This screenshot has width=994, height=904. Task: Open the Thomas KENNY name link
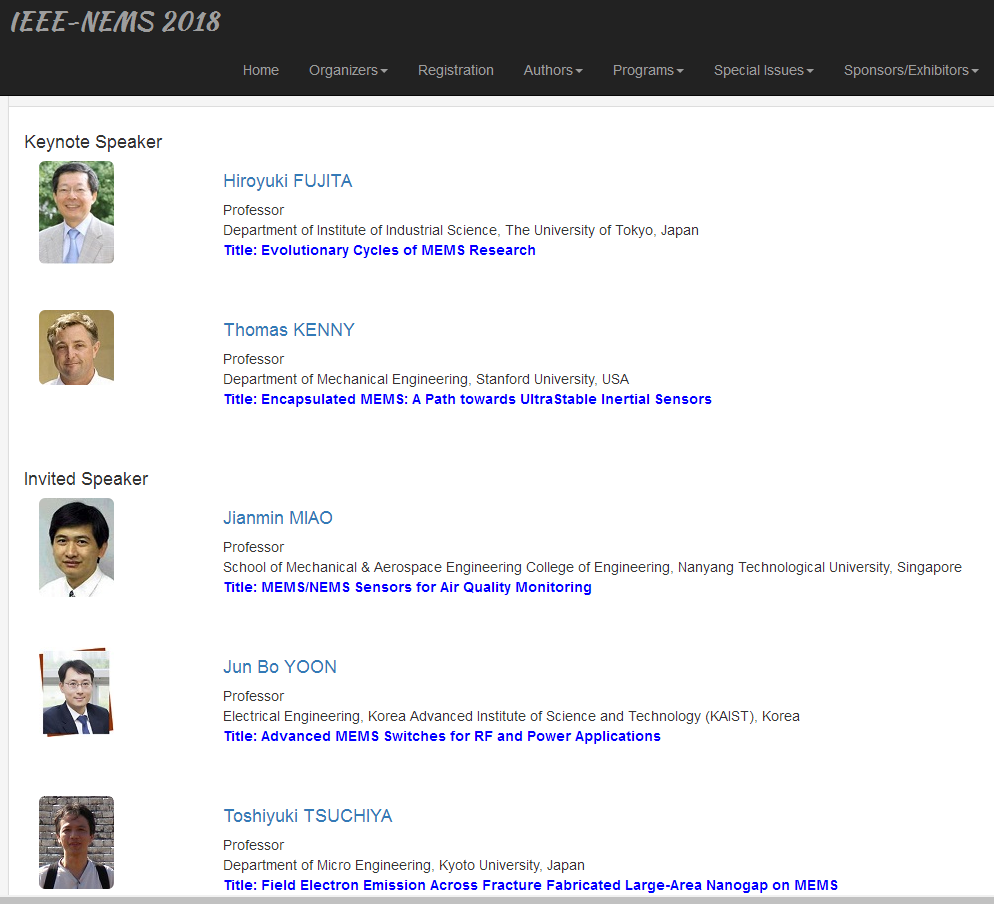pyautogui.click(x=289, y=330)
